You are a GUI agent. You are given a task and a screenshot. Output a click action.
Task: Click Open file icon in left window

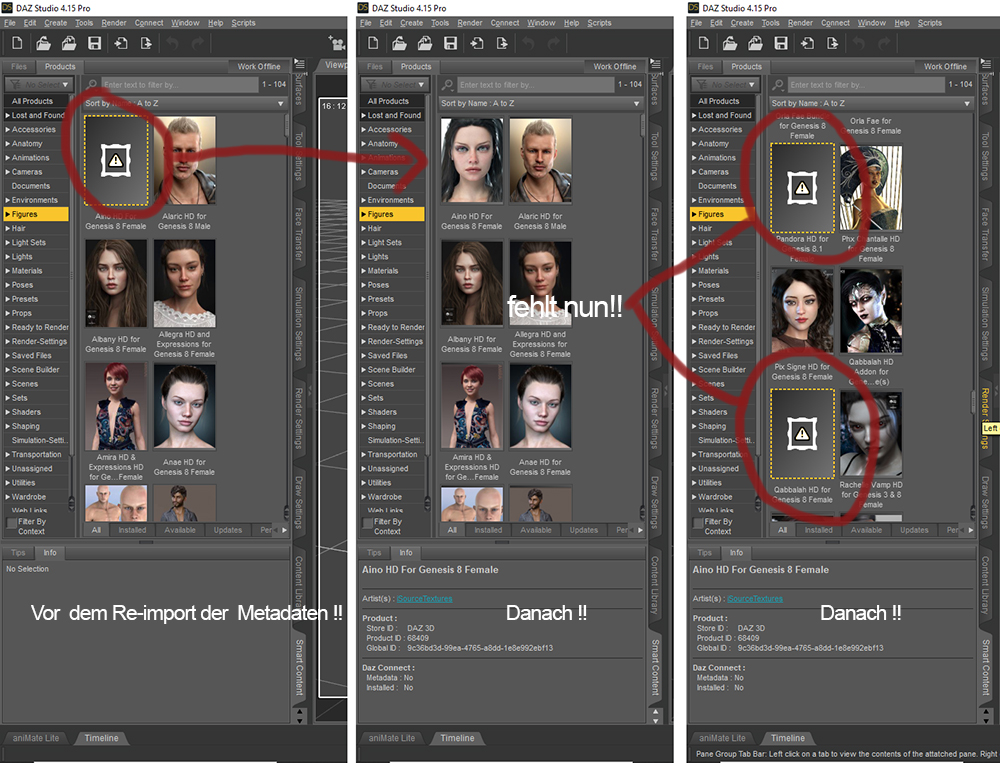pyautogui.click(x=43, y=43)
